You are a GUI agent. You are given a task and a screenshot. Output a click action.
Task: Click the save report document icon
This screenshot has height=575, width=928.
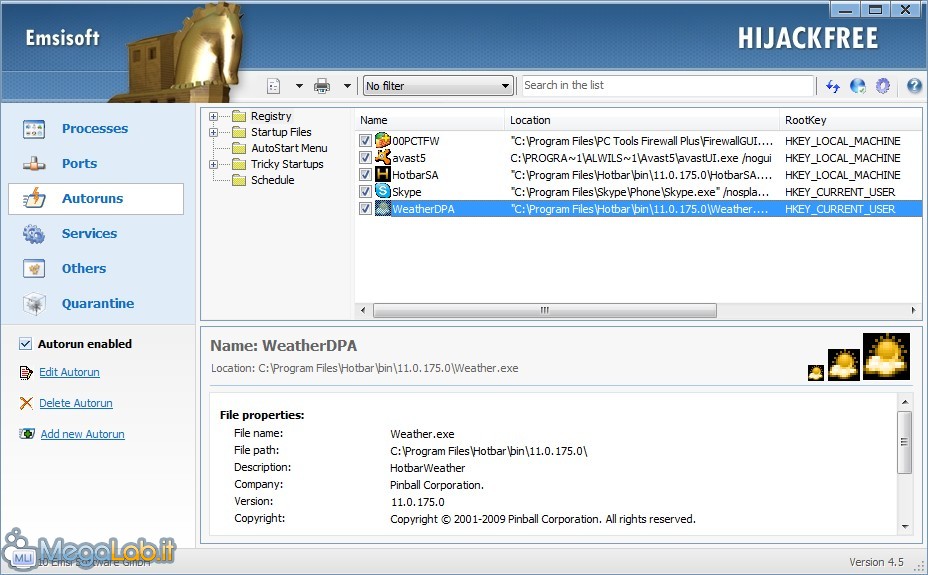click(x=273, y=86)
